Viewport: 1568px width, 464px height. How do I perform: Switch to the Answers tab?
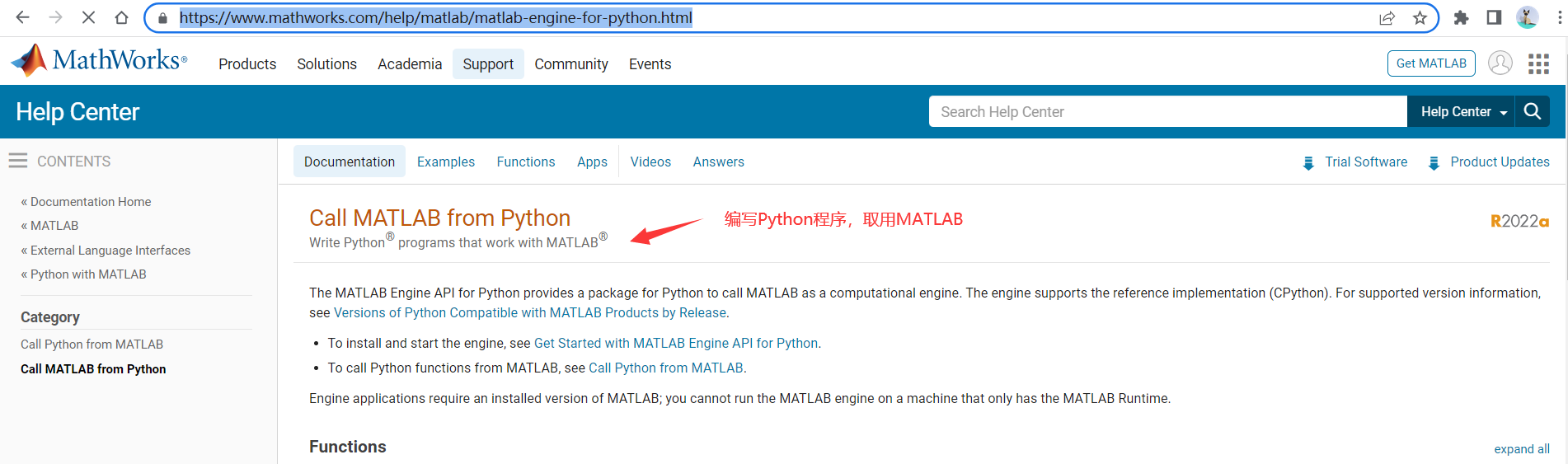tap(719, 162)
